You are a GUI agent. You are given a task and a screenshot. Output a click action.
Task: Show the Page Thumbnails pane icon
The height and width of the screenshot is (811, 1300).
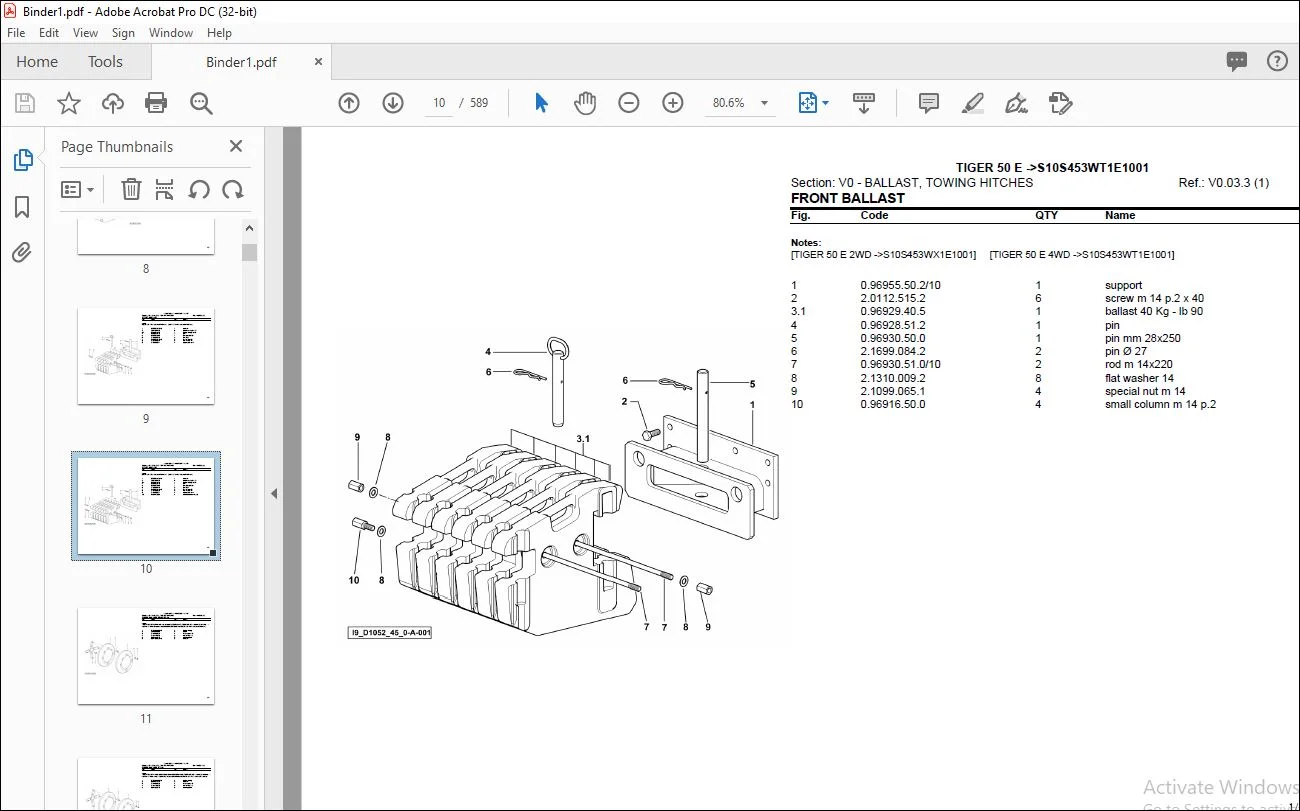point(22,159)
